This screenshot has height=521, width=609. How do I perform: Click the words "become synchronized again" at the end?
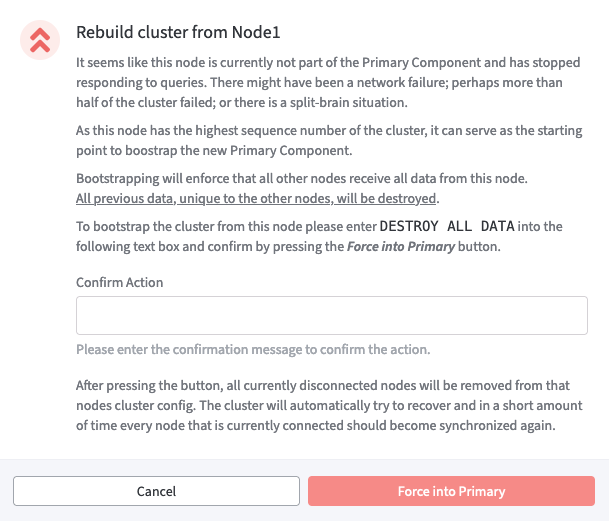point(468,425)
